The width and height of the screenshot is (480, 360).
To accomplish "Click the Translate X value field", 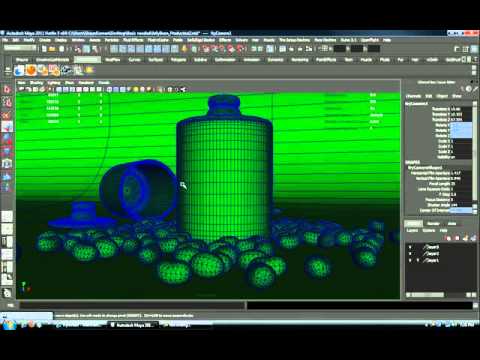I will pyautogui.click(x=461, y=109).
